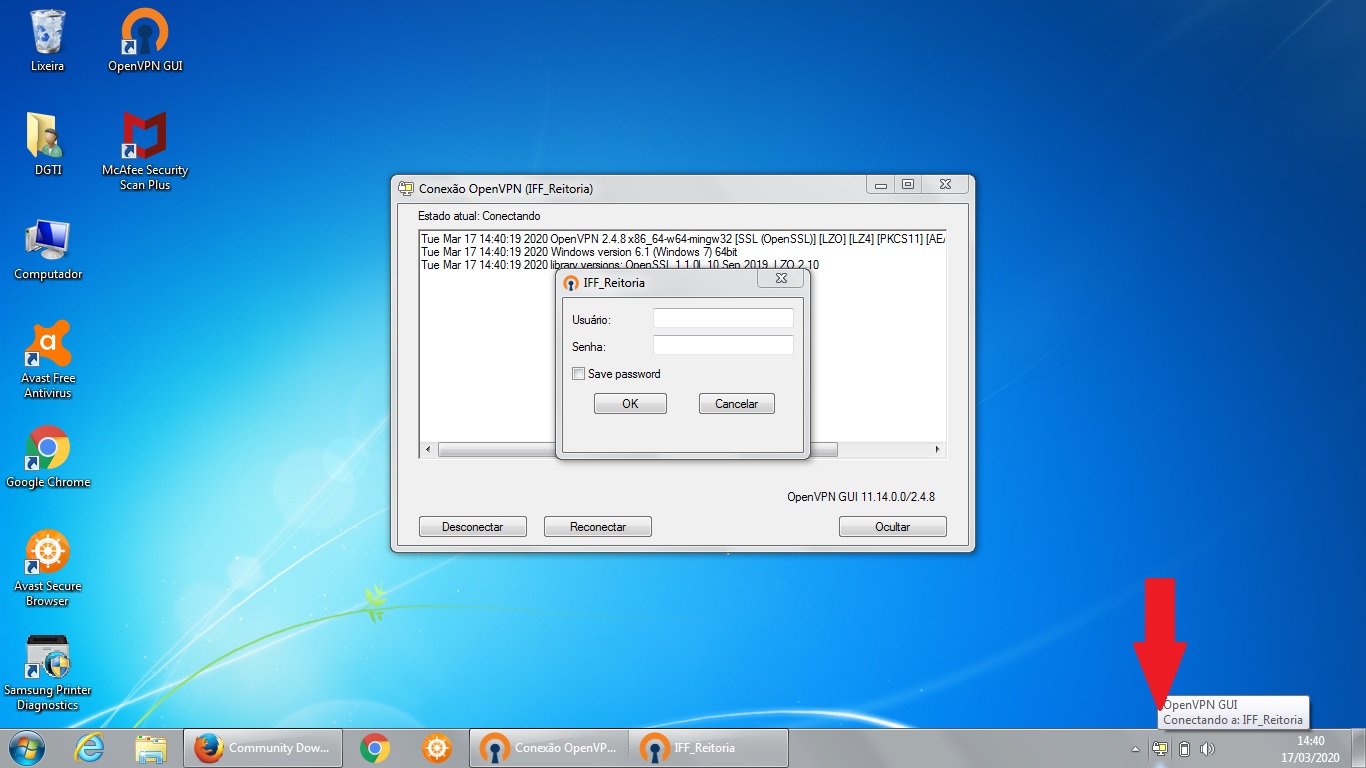The height and width of the screenshot is (768, 1366).
Task: Click left arrow of log scrollbar
Action: 428,450
